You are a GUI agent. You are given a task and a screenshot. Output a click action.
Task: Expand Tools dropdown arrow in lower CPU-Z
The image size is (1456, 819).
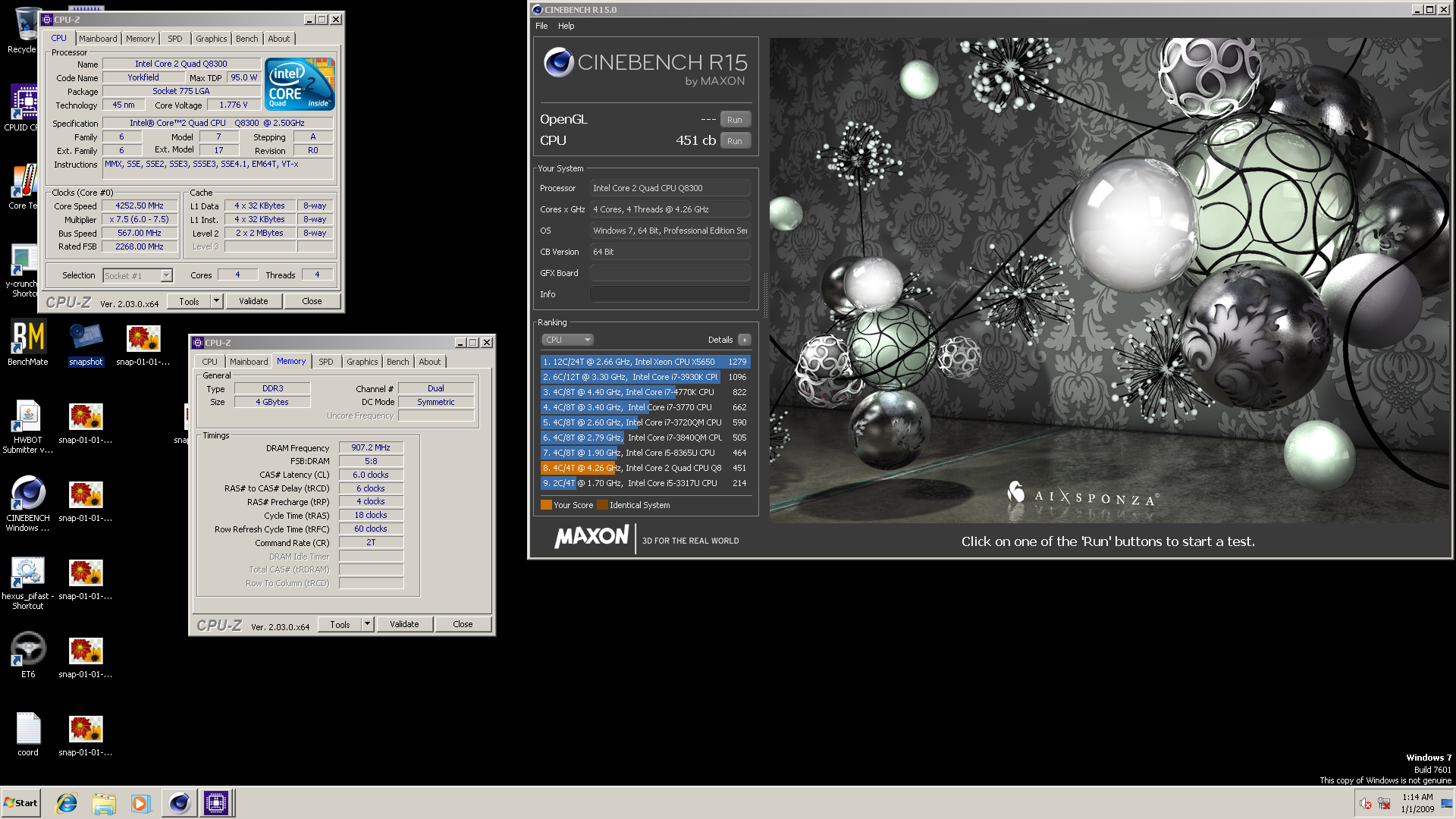[367, 624]
